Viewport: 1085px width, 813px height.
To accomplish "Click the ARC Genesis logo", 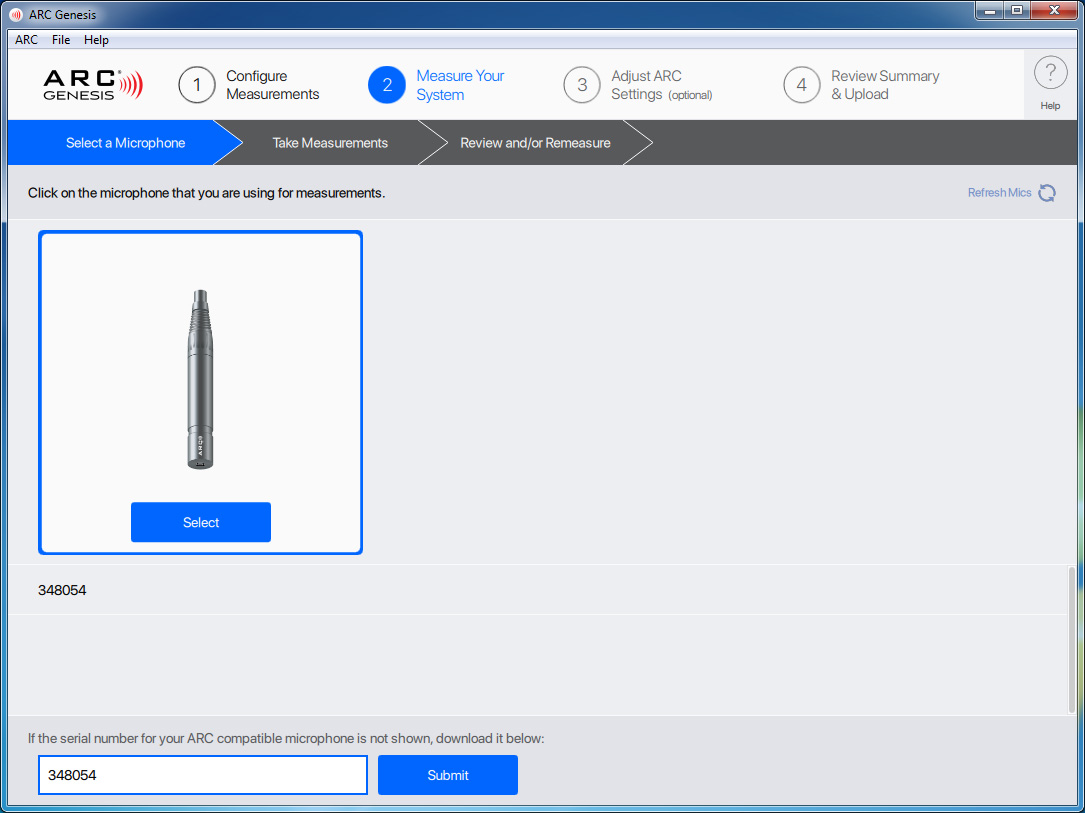I will [x=93, y=85].
